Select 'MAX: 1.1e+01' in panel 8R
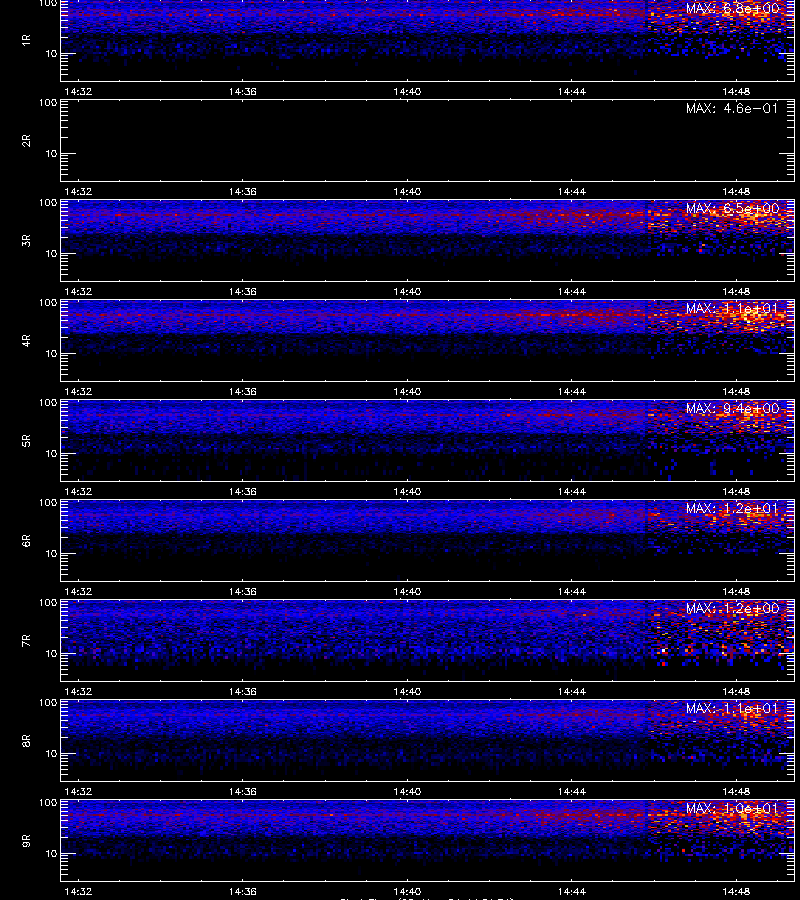This screenshot has height=900, width=800. (x=732, y=708)
